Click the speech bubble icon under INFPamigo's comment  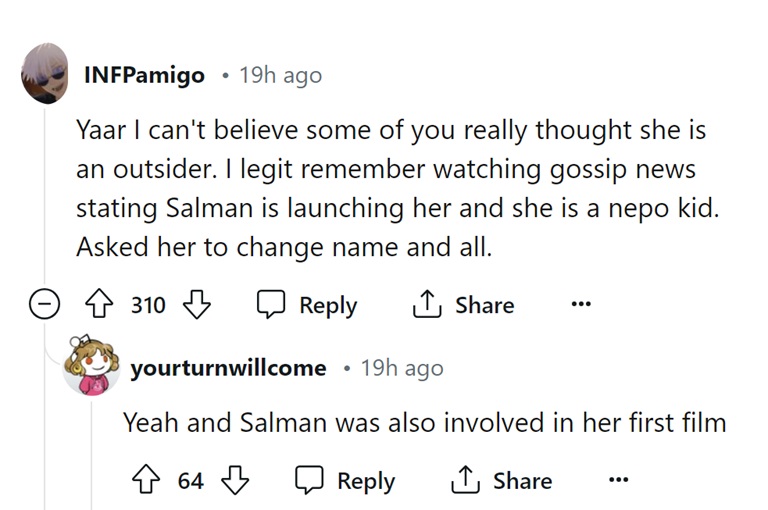(272, 305)
